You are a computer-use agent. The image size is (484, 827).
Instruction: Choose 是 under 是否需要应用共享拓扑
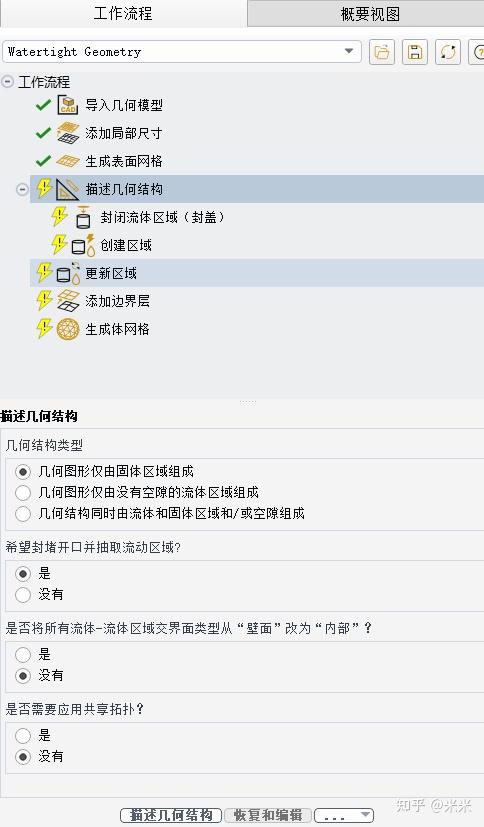[23, 736]
